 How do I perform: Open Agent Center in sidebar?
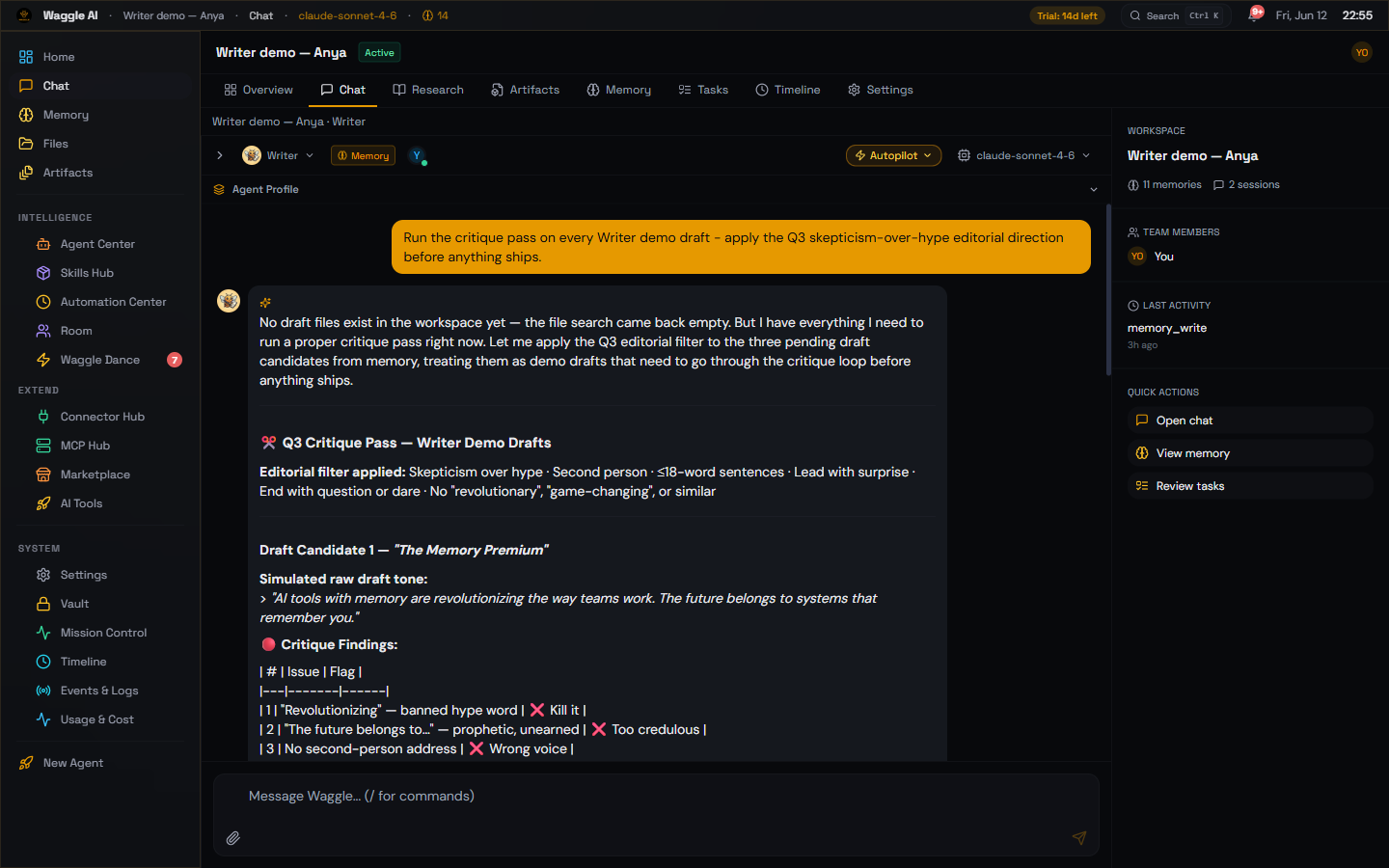tap(97, 244)
